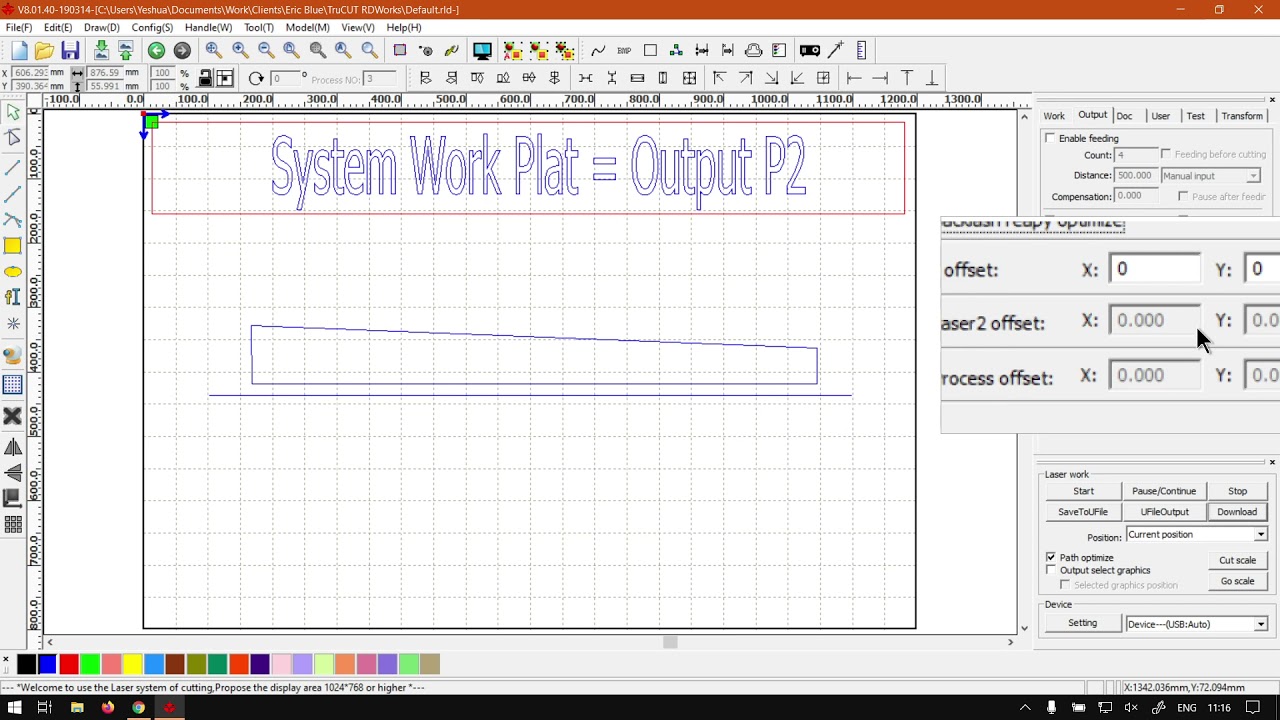The height and width of the screenshot is (720, 1280).
Task: Select the Text tool
Action: (x=13, y=297)
